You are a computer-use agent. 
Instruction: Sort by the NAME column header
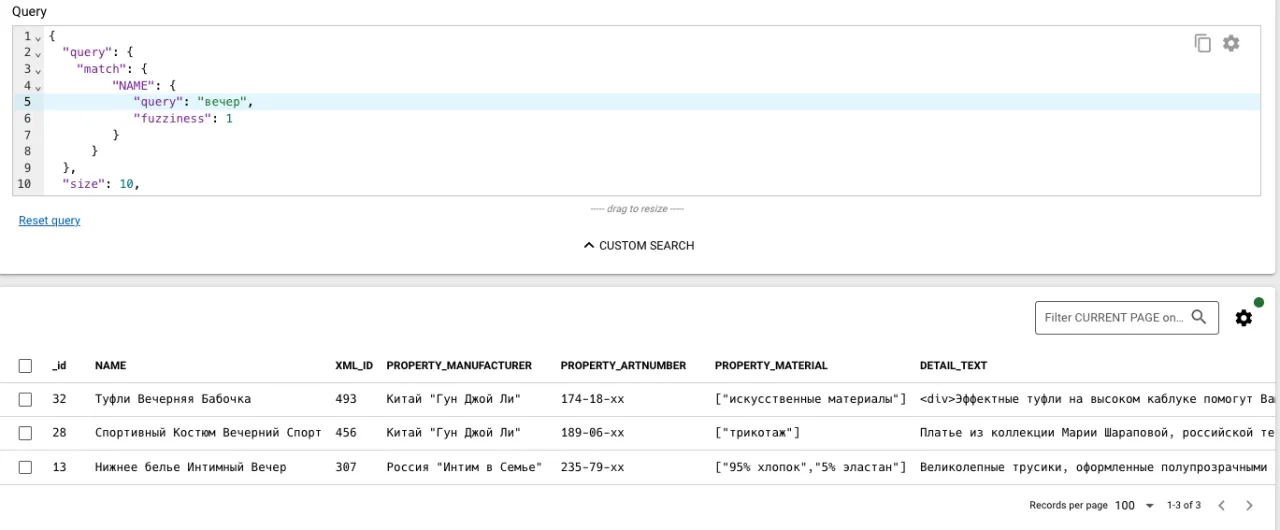[x=110, y=366]
